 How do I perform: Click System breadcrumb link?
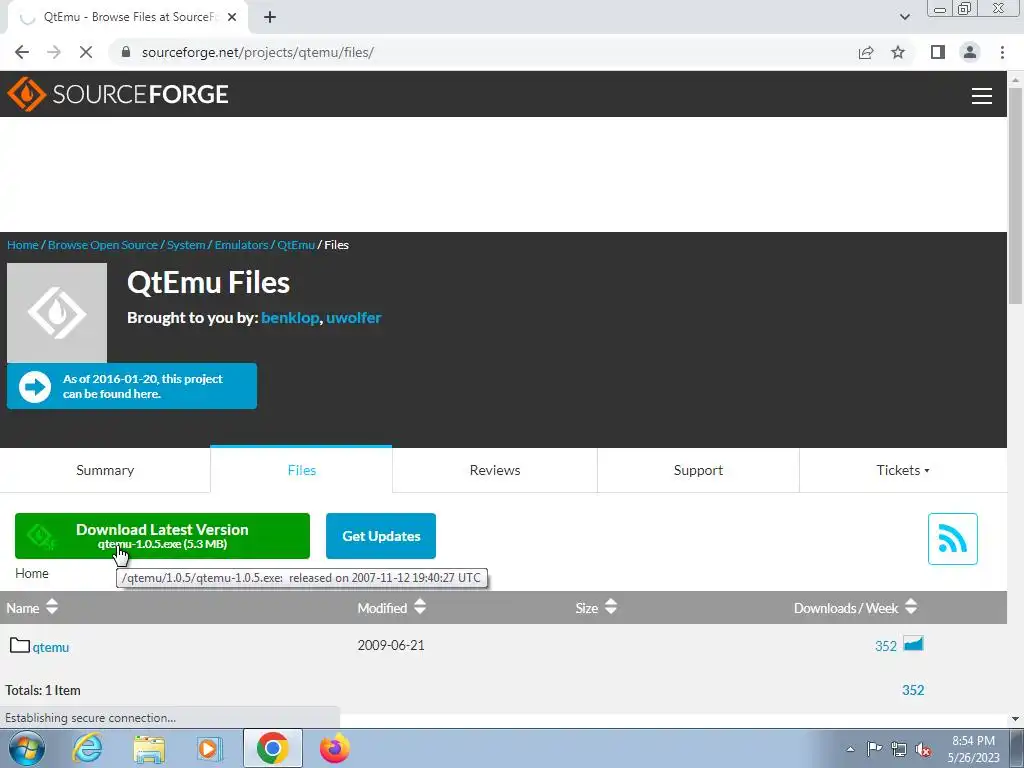click(x=186, y=245)
